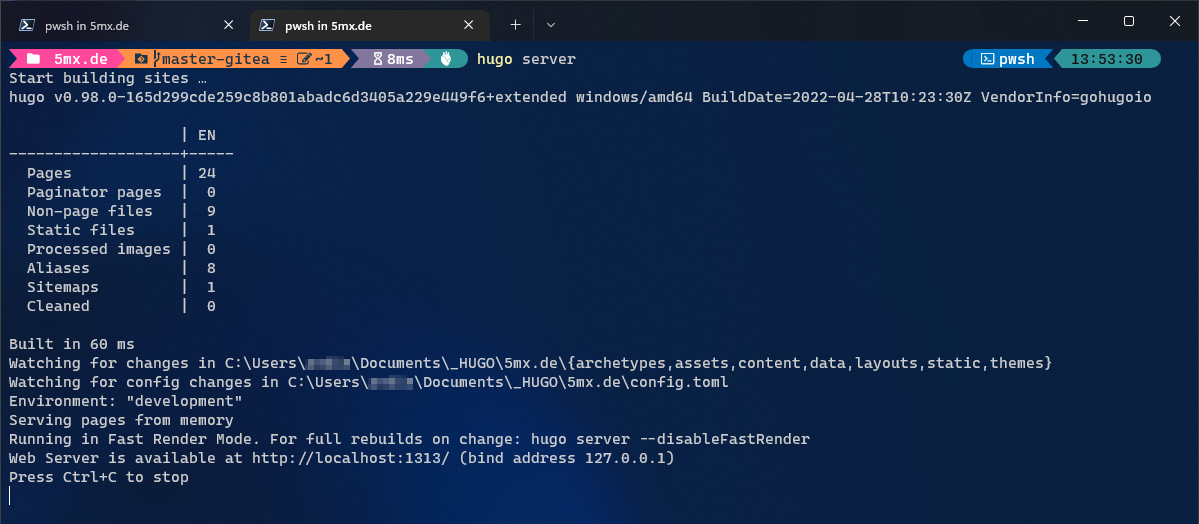1199x524 pixels.
Task: Close the active pwsh terminal tab
Action: pos(469,25)
